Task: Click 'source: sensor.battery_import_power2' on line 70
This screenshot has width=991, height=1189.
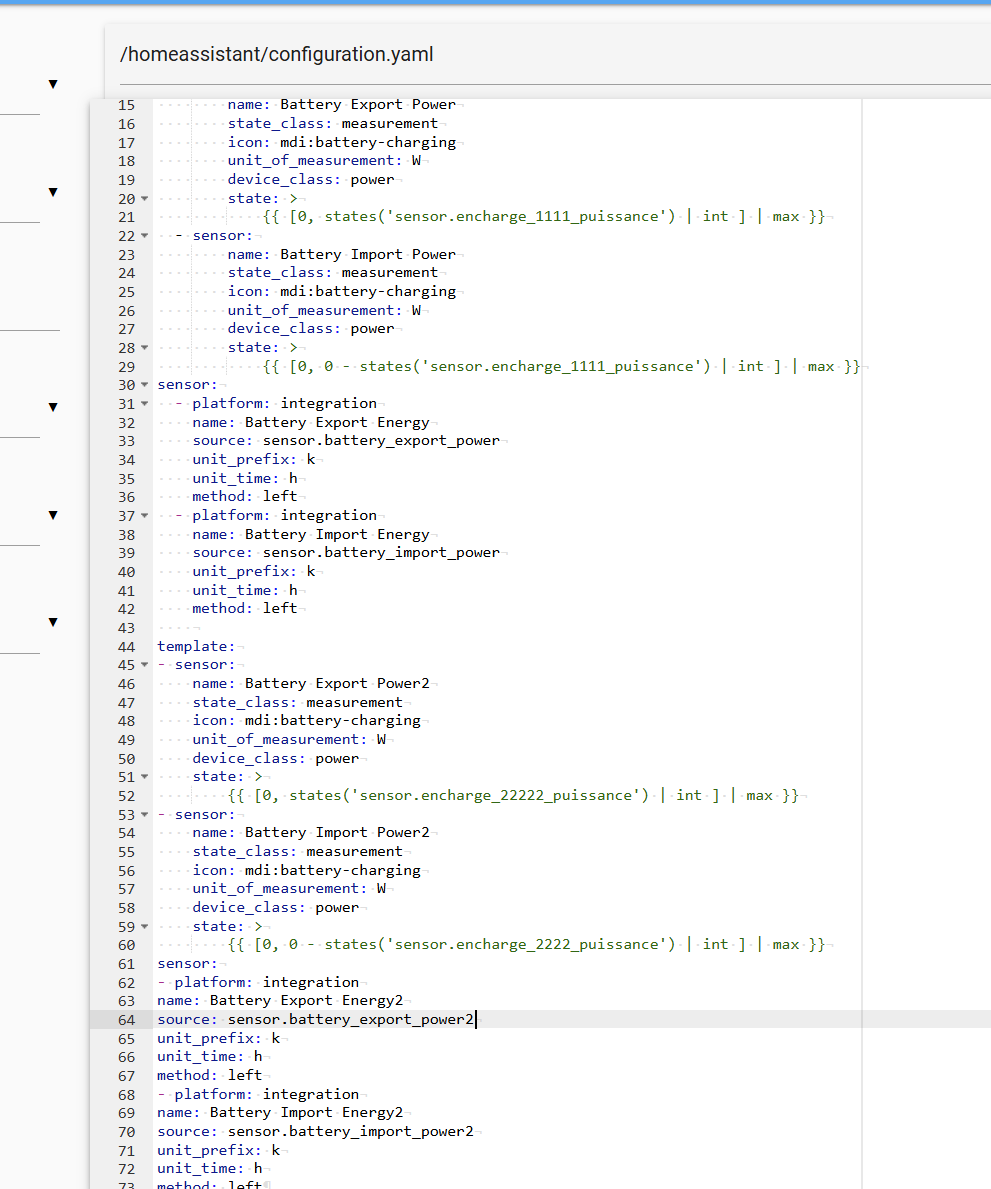Action: (315, 1131)
